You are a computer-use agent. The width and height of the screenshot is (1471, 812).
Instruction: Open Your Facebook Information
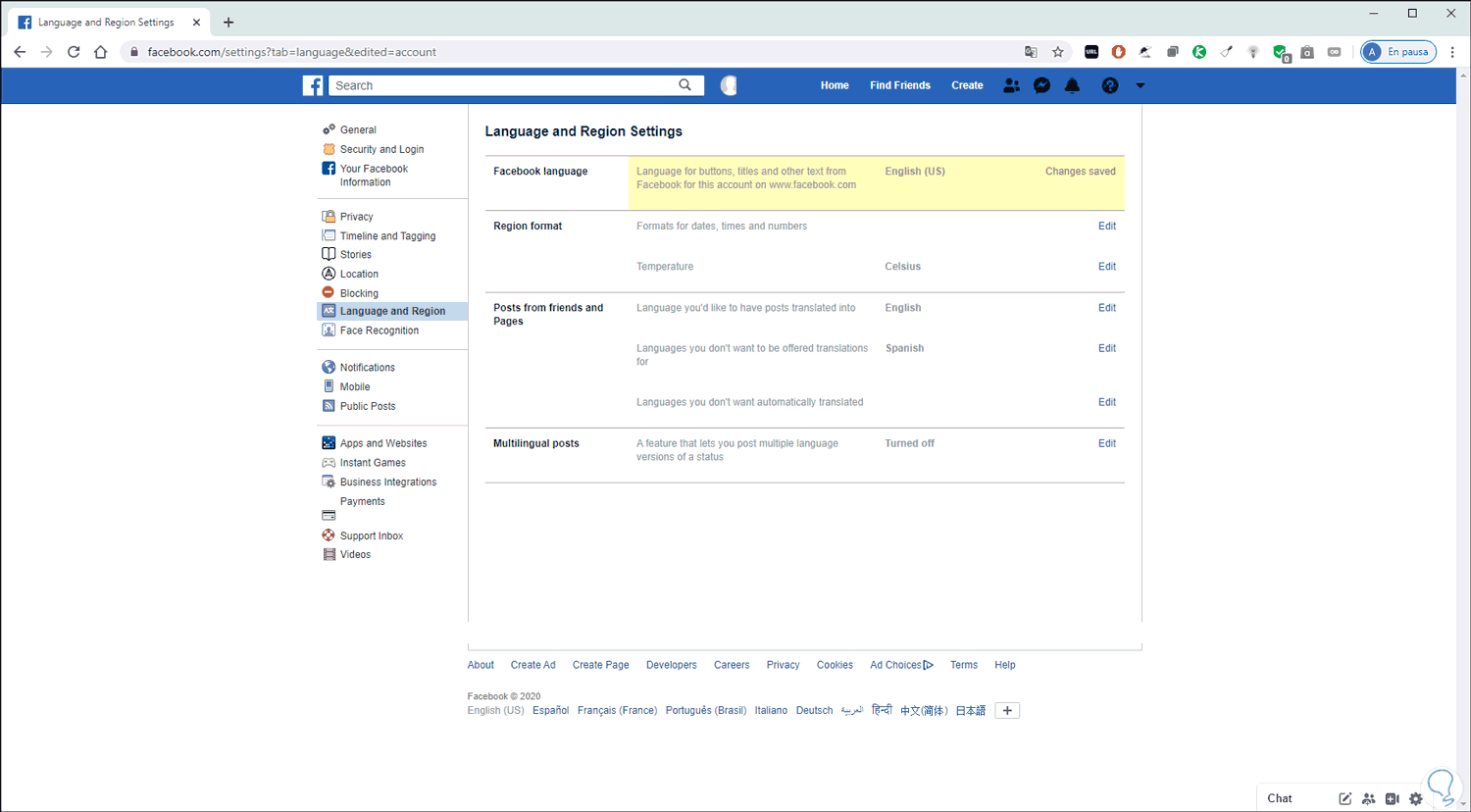tap(373, 176)
